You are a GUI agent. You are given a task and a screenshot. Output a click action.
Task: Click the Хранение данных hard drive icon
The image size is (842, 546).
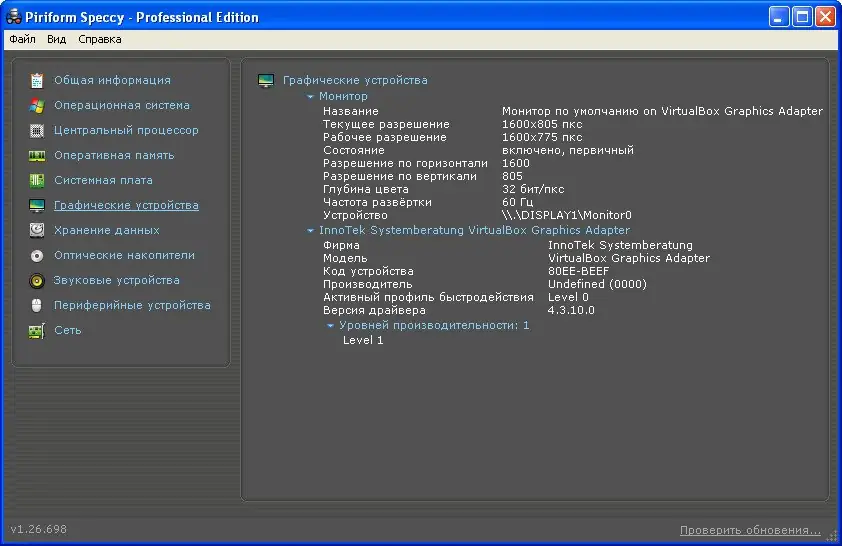[x=37, y=230]
